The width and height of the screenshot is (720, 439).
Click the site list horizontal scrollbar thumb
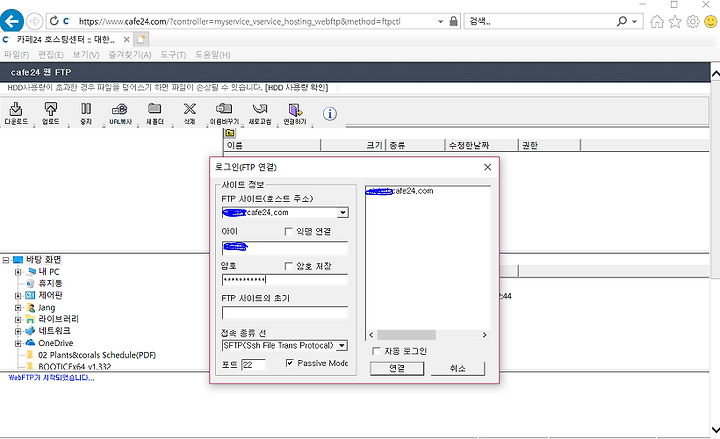point(406,335)
